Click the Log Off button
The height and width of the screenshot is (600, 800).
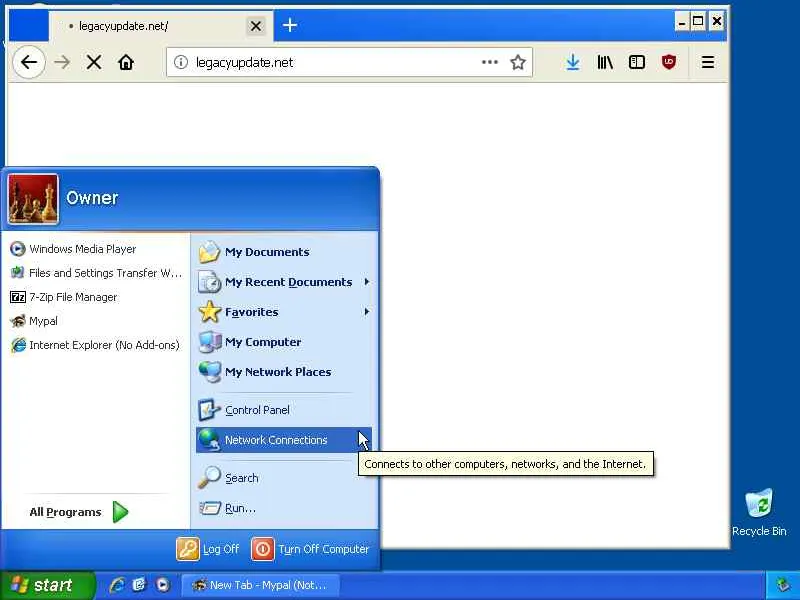[208, 549]
